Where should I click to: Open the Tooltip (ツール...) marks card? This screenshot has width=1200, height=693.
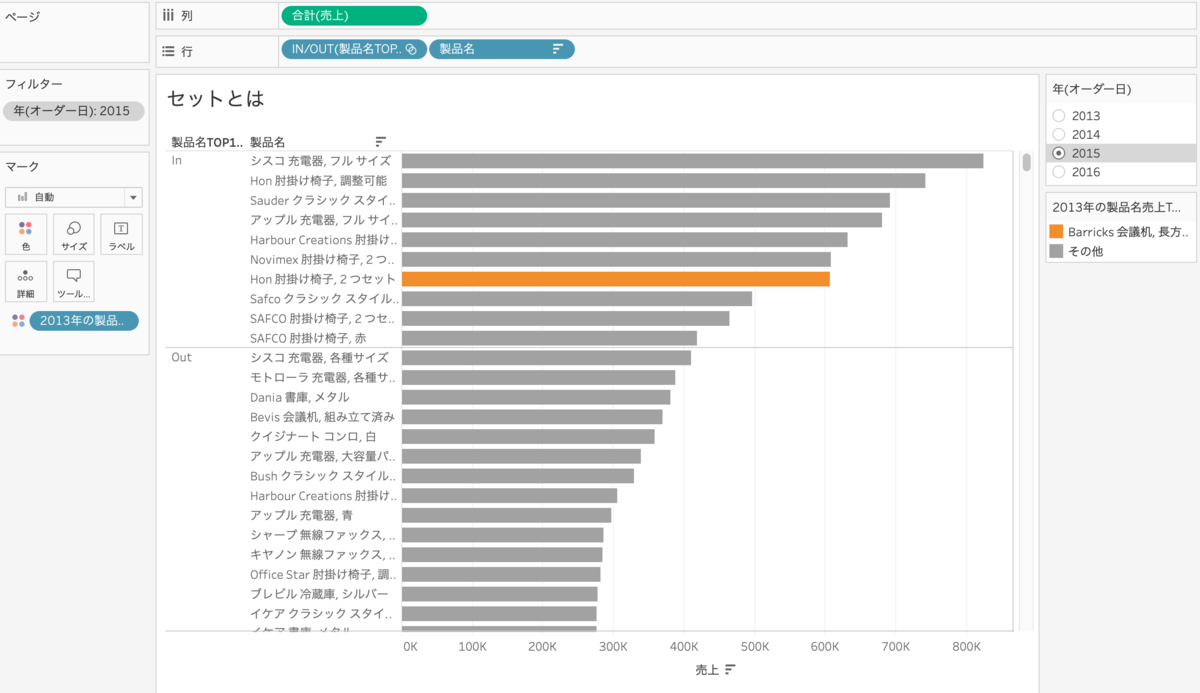tap(74, 282)
